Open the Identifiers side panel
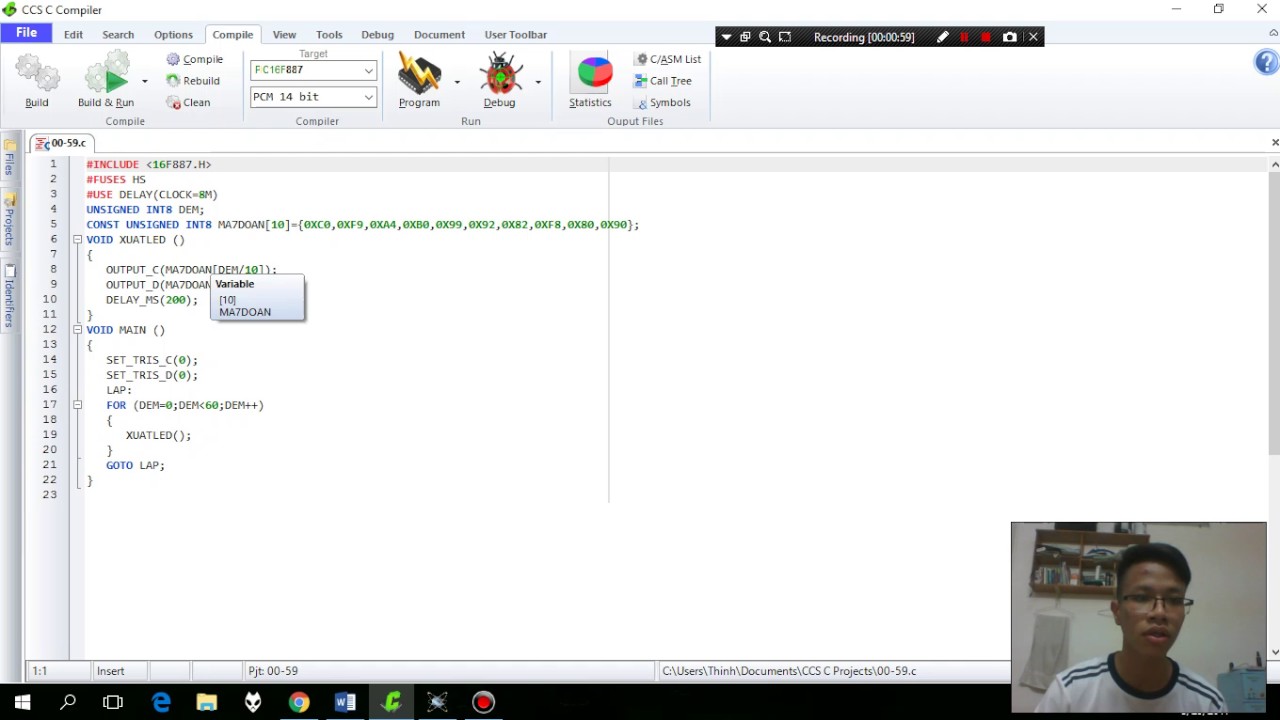The height and width of the screenshot is (720, 1280). click(x=9, y=296)
